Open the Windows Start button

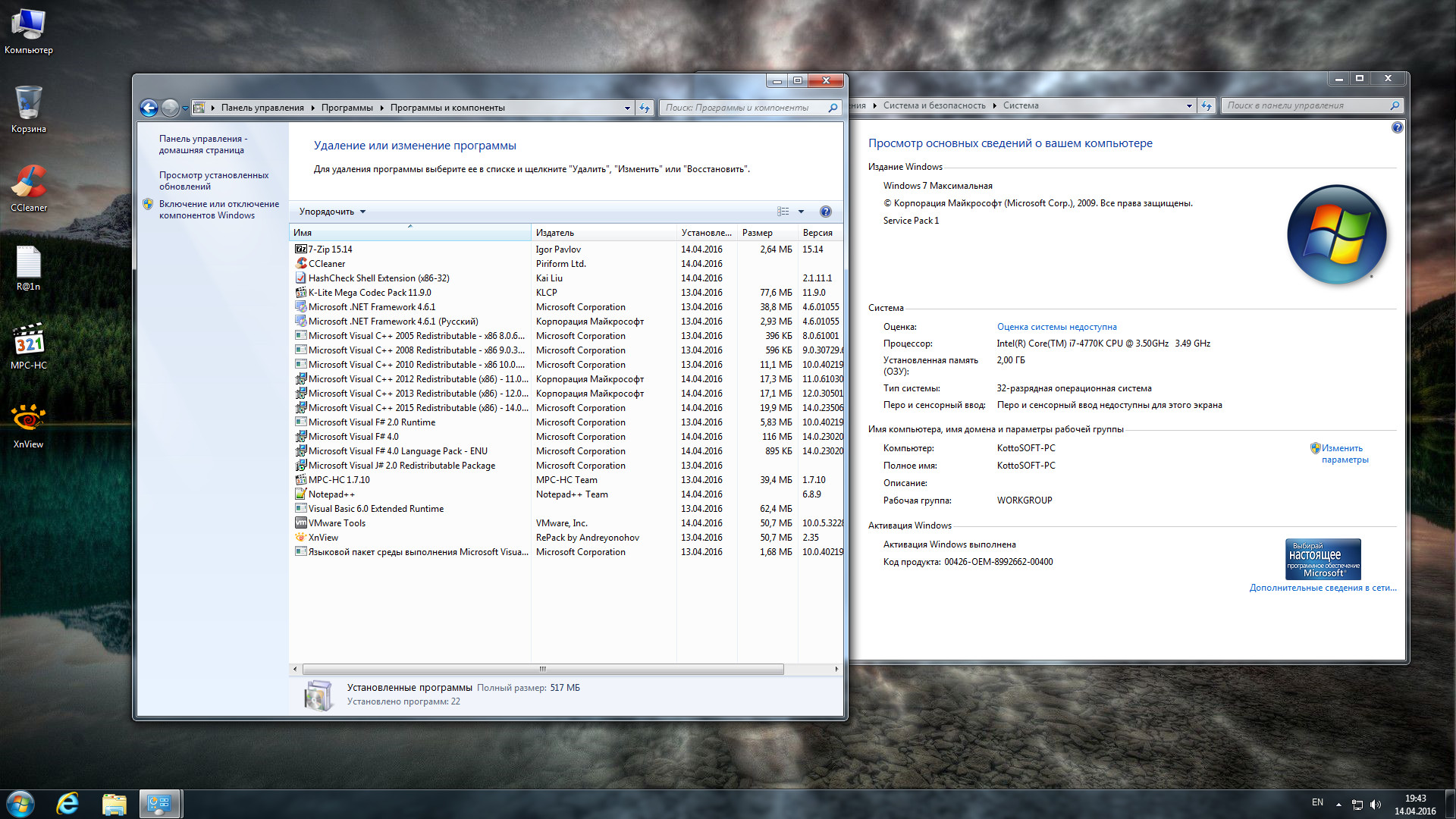(x=20, y=804)
